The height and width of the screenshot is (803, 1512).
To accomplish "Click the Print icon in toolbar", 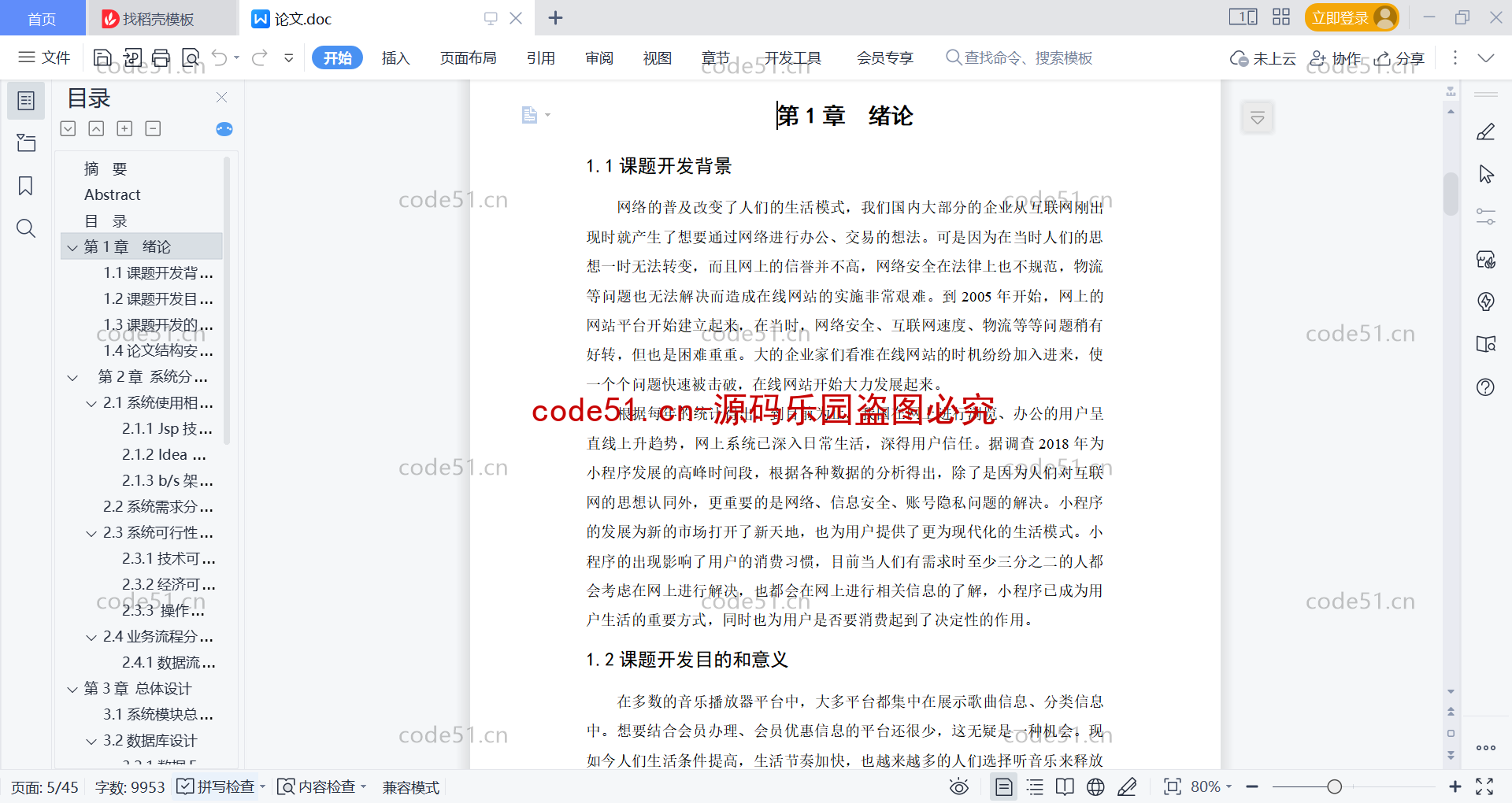I will point(161,57).
